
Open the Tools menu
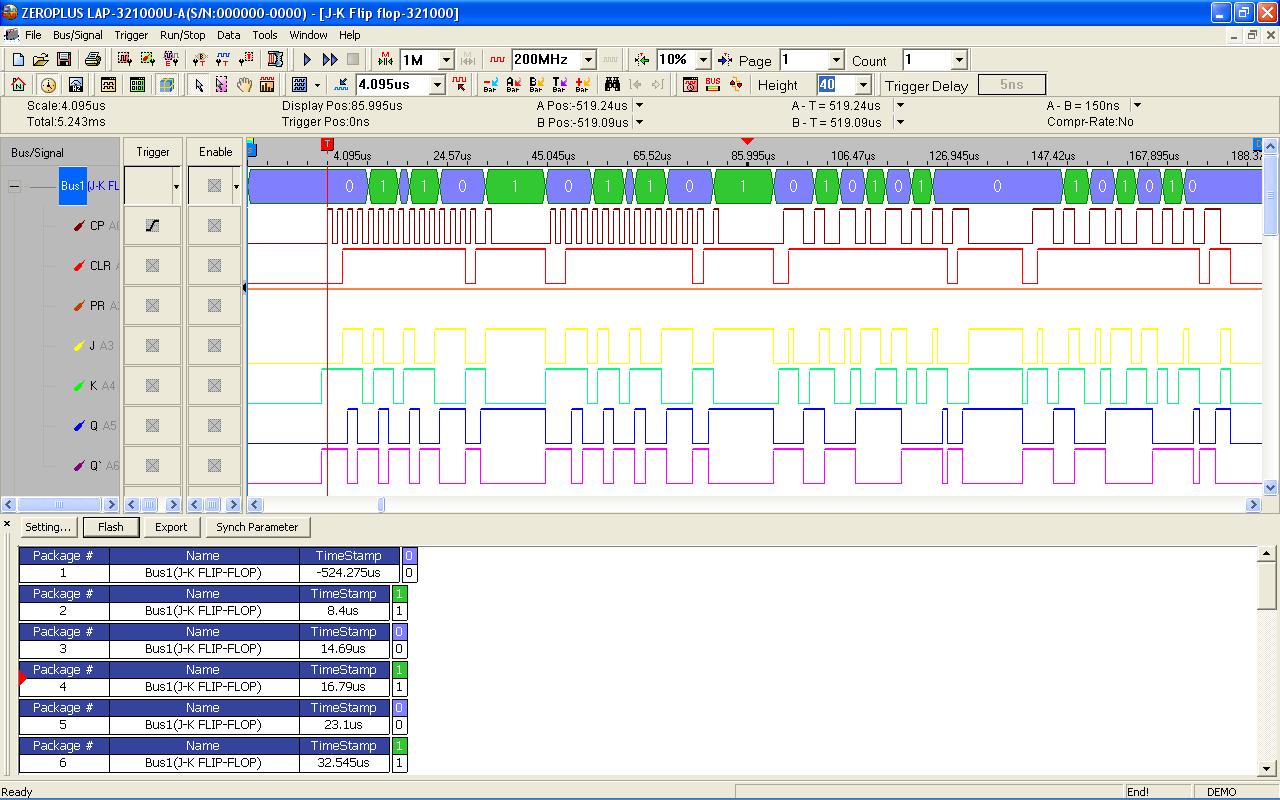(265, 35)
